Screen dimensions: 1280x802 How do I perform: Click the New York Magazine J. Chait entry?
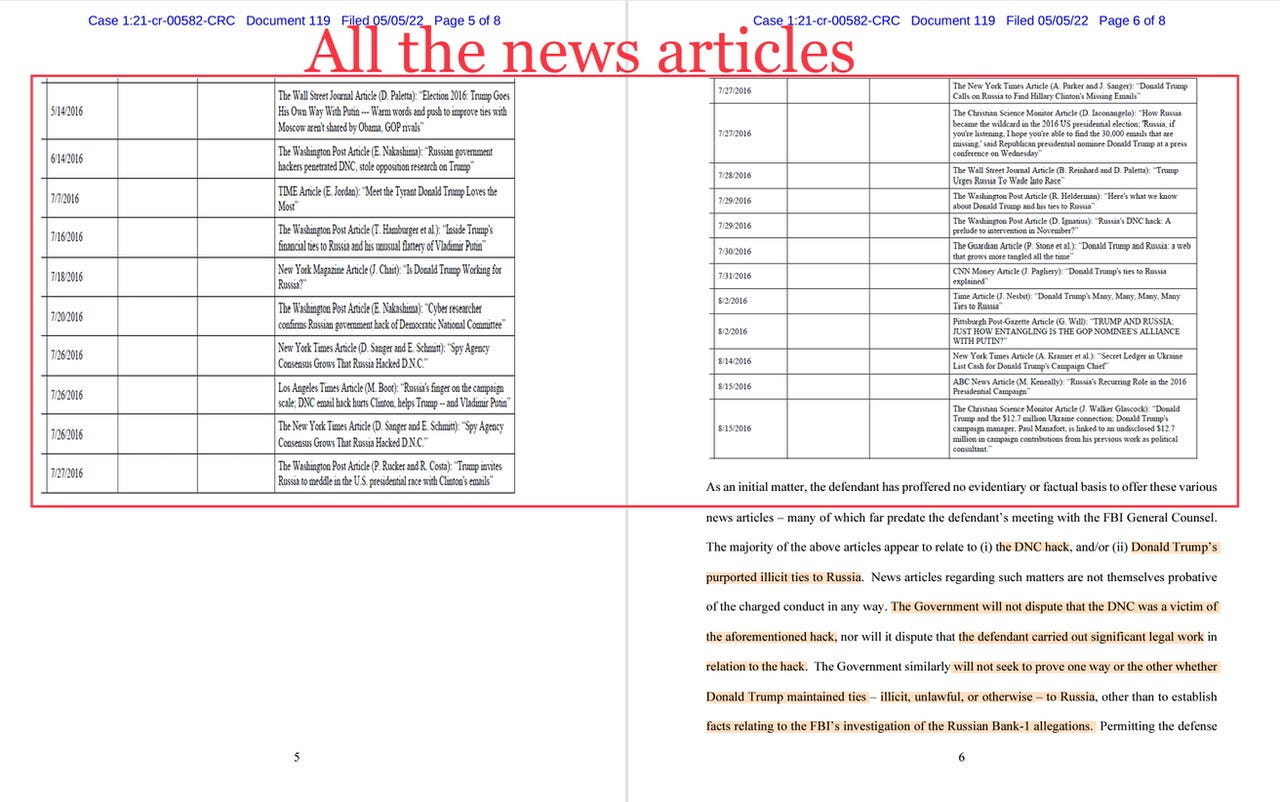point(394,277)
